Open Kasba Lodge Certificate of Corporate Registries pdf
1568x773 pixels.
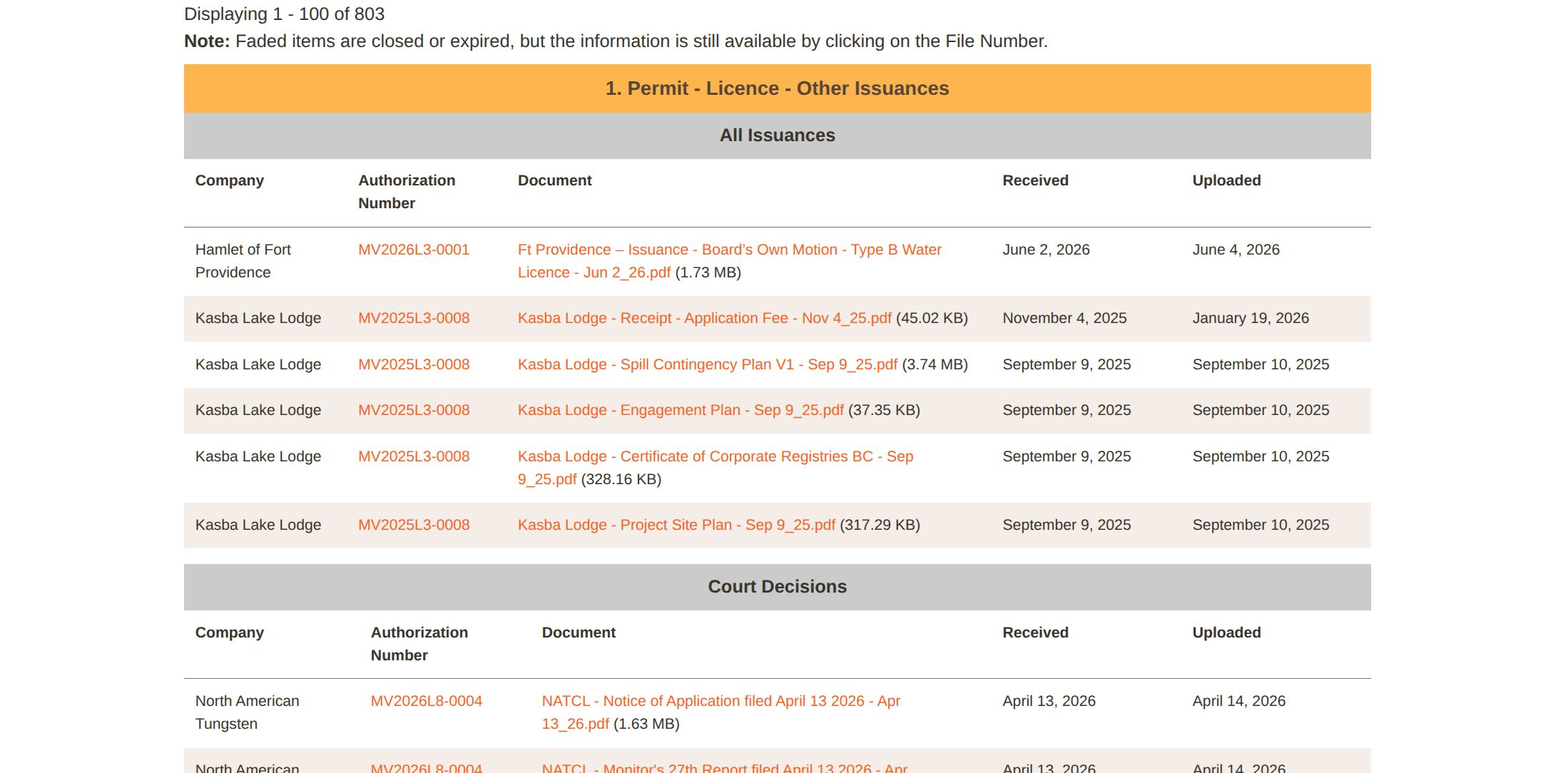(x=715, y=468)
